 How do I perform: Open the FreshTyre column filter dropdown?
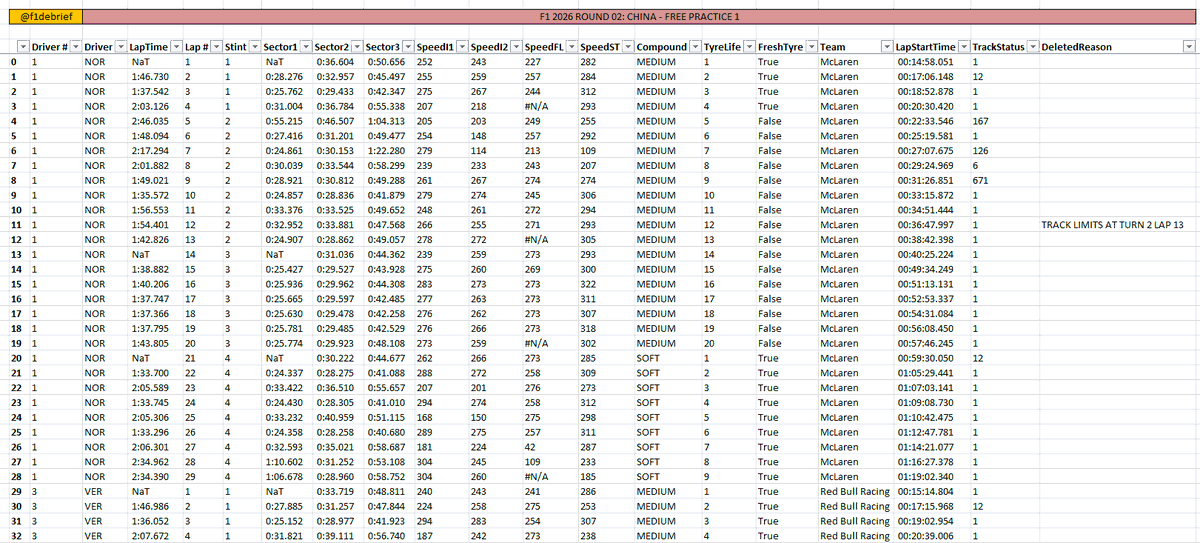[810, 47]
